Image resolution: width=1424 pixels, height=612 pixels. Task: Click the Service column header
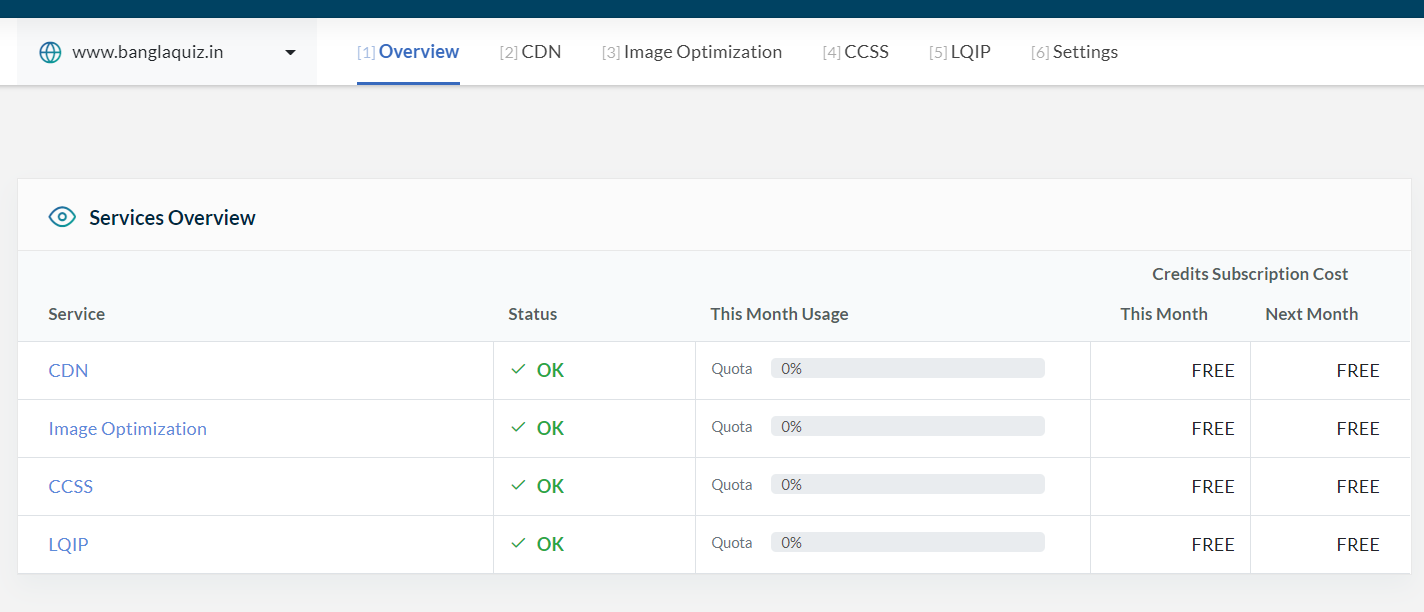click(x=76, y=314)
